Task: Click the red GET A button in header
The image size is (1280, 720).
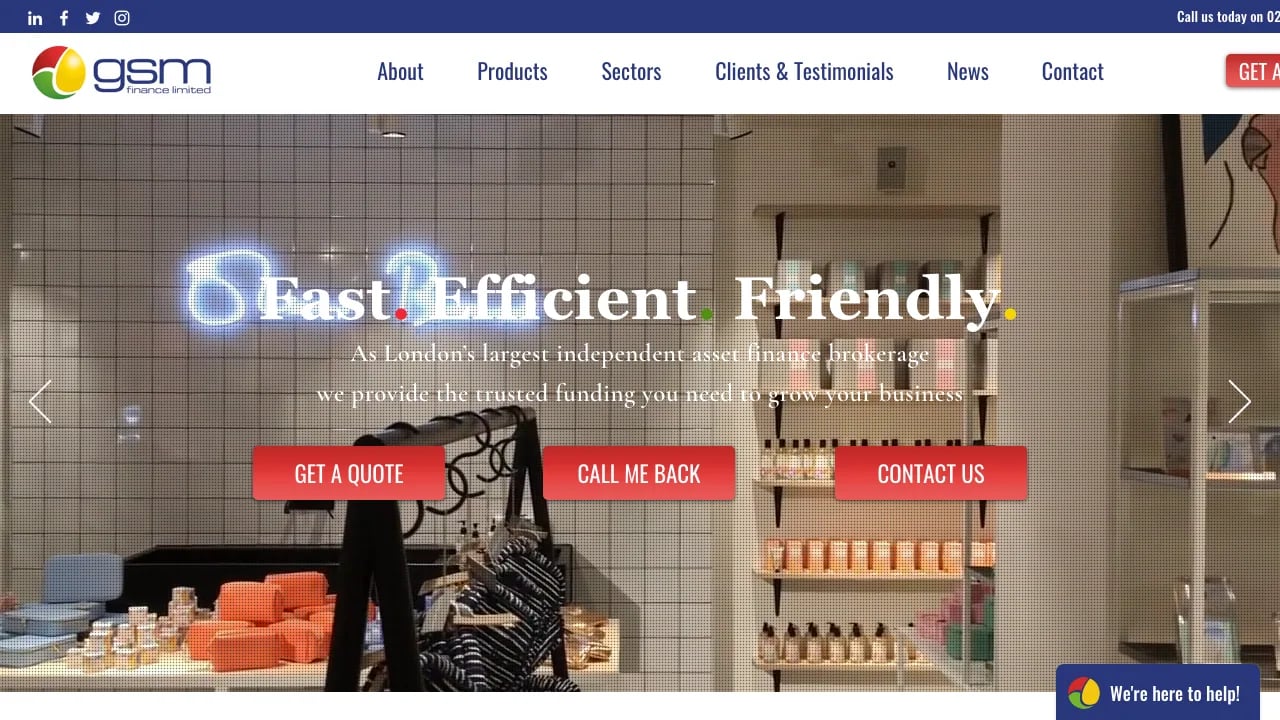Action: click(1253, 71)
